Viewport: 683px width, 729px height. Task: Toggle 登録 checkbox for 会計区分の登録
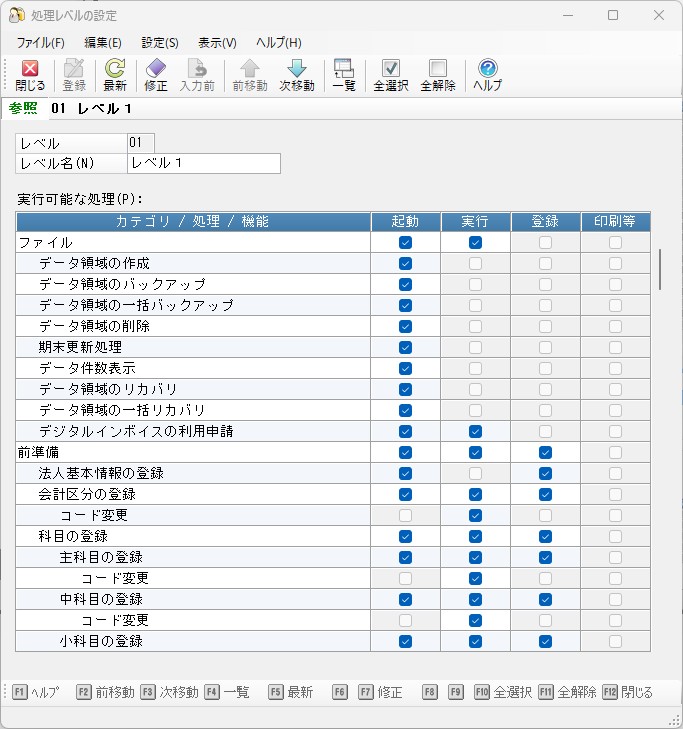click(x=545, y=494)
